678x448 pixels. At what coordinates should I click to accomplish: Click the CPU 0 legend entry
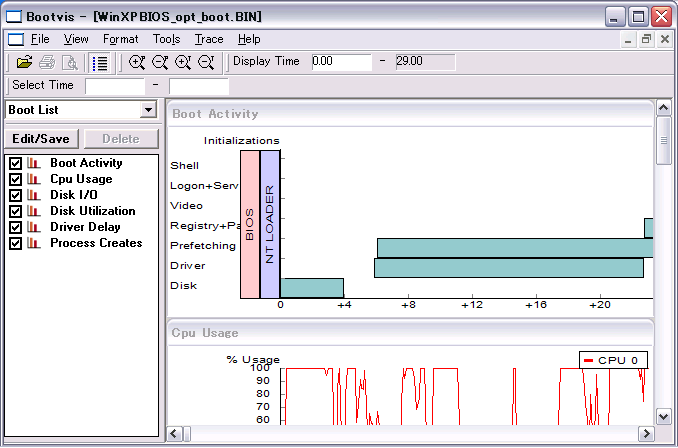[613, 360]
